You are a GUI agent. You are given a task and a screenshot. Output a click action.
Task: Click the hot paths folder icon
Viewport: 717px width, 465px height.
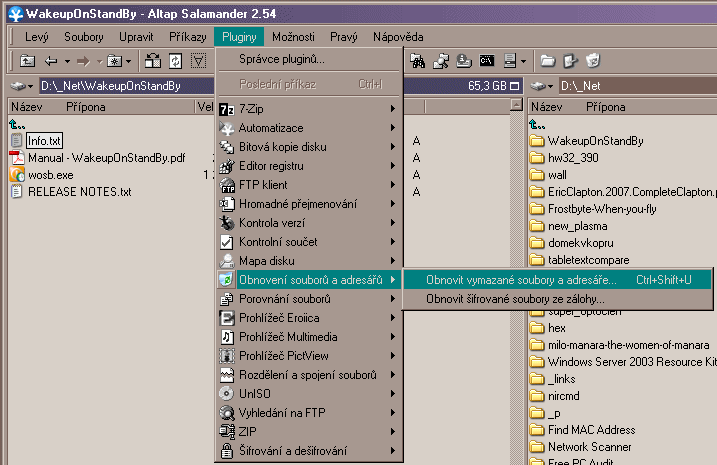coord(114,61)
